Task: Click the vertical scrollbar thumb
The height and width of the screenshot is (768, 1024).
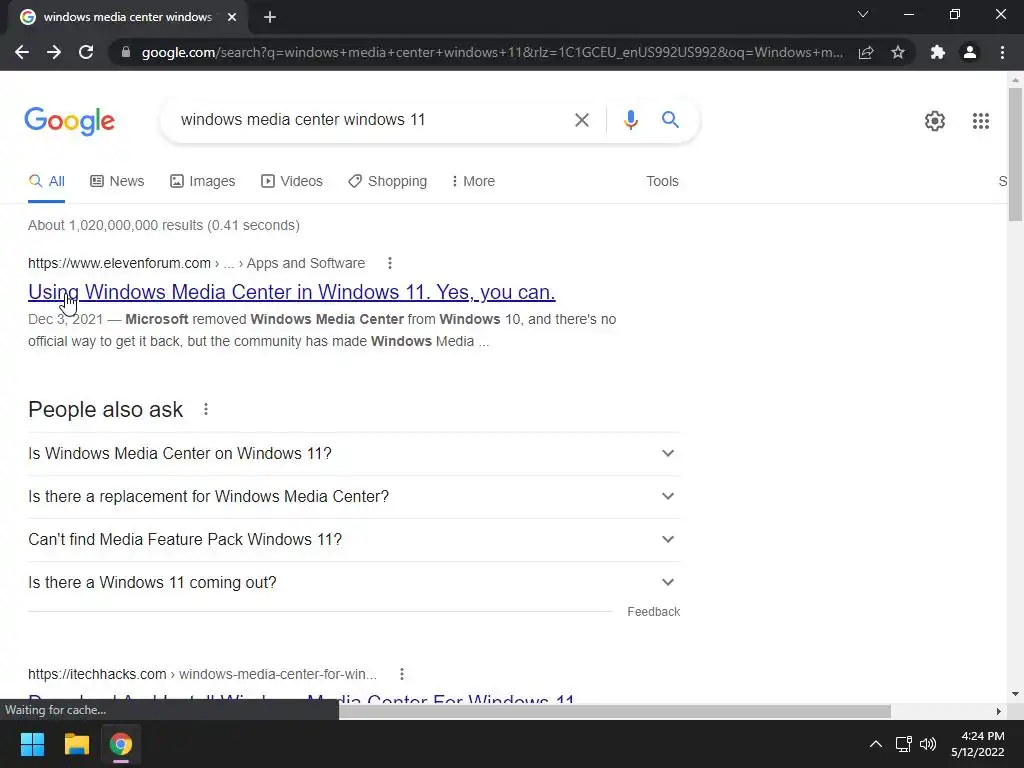Action: pos(1015,154)
